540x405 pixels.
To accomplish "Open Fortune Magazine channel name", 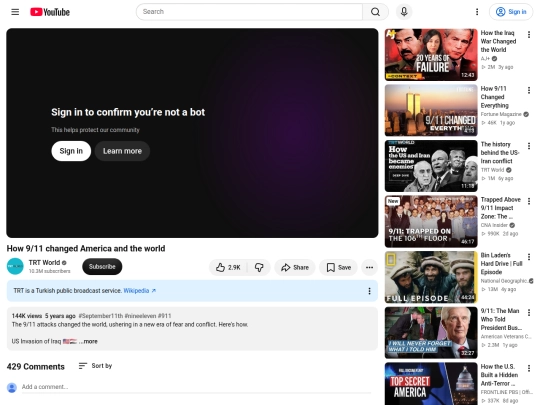I will coord(501,114).
